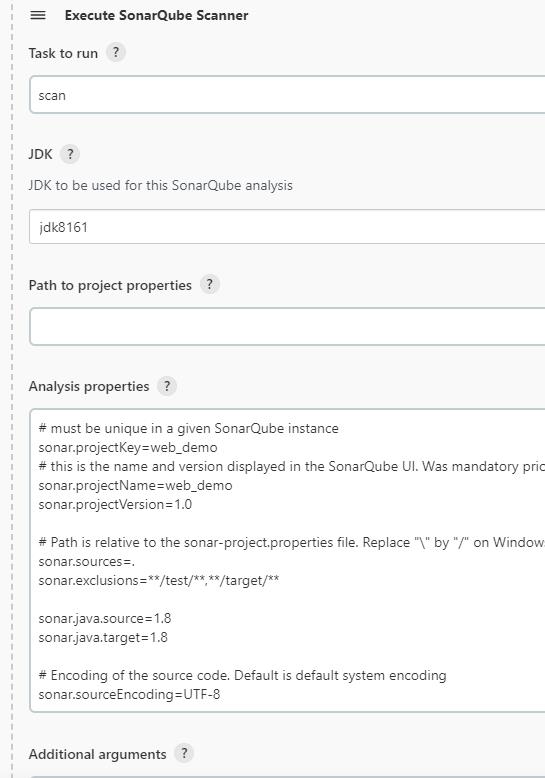This screenshot has width=545, height=778.
Task: Click the '# Encoding of the source code' comment line
Action: 242,675
